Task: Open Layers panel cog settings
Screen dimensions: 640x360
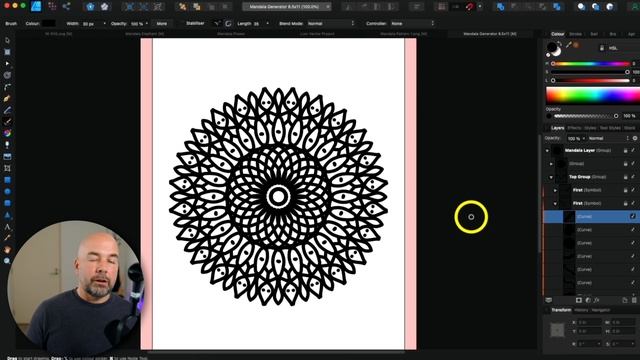Action: point(635,138)
